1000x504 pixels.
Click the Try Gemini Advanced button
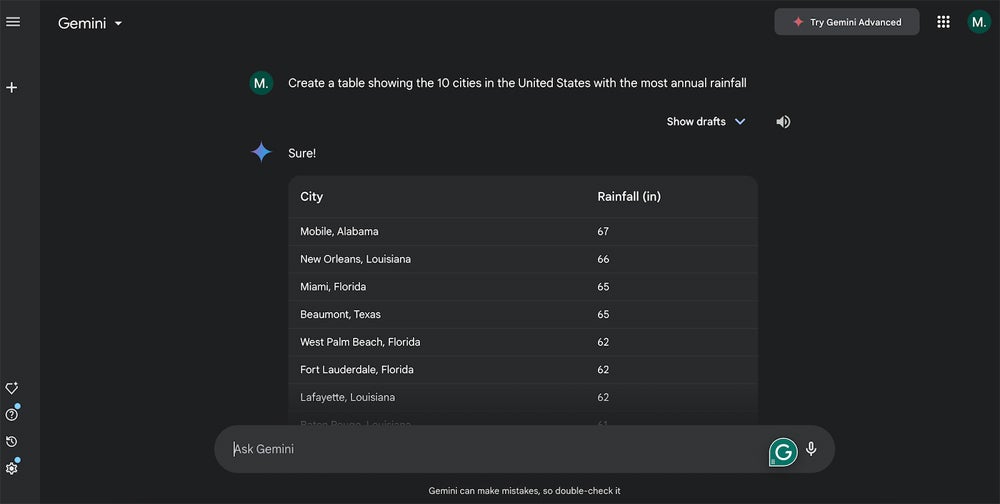pyautogui.click(x=846, y=22)
